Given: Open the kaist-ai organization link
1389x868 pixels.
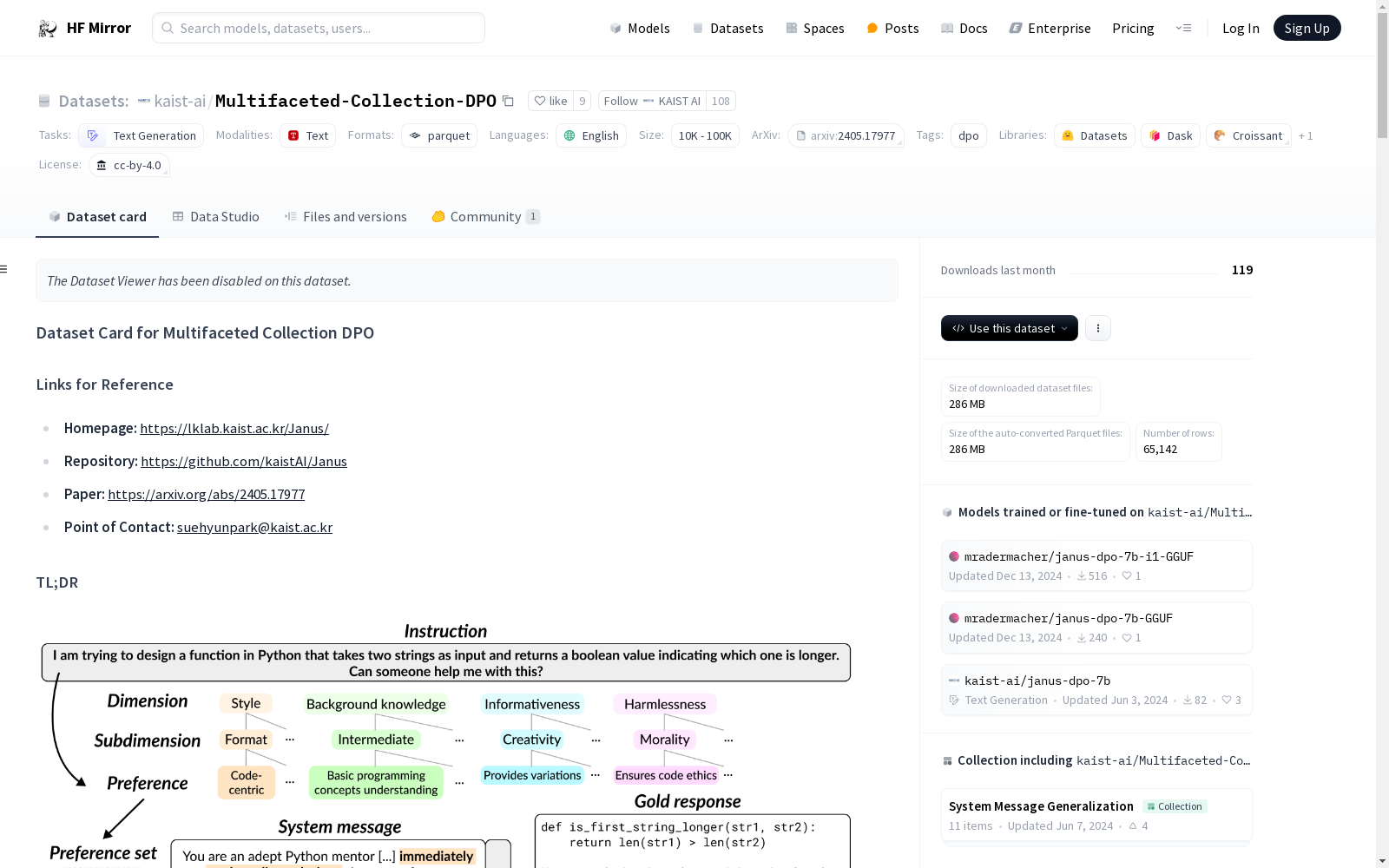Looking at the screenshot, I should pyautogui.click(x=180, y=102).
